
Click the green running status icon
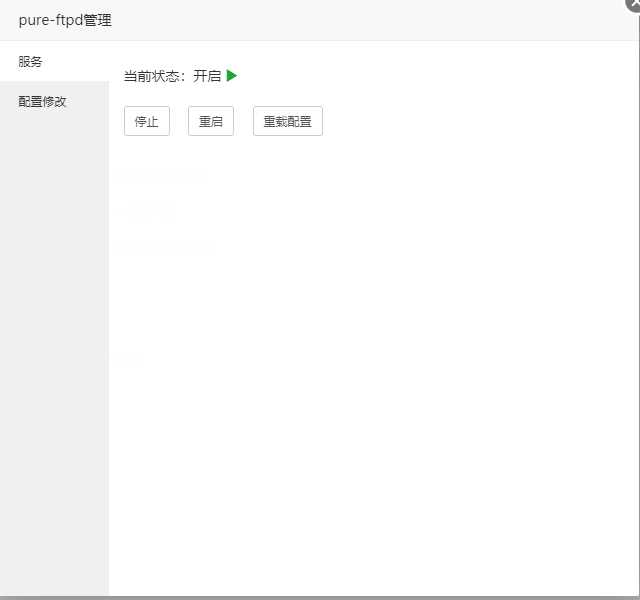click(231, 76)
